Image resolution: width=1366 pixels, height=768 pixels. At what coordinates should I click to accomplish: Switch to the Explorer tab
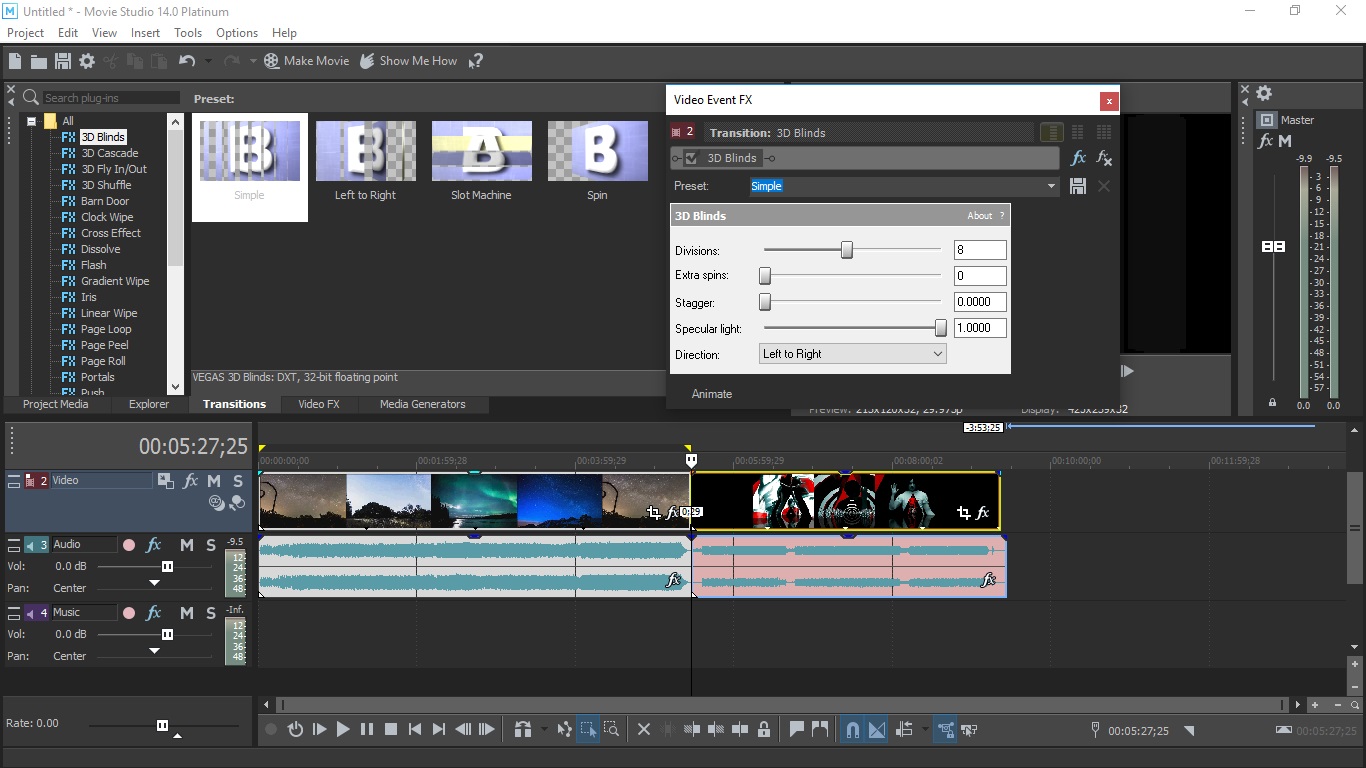pos(149,404)
